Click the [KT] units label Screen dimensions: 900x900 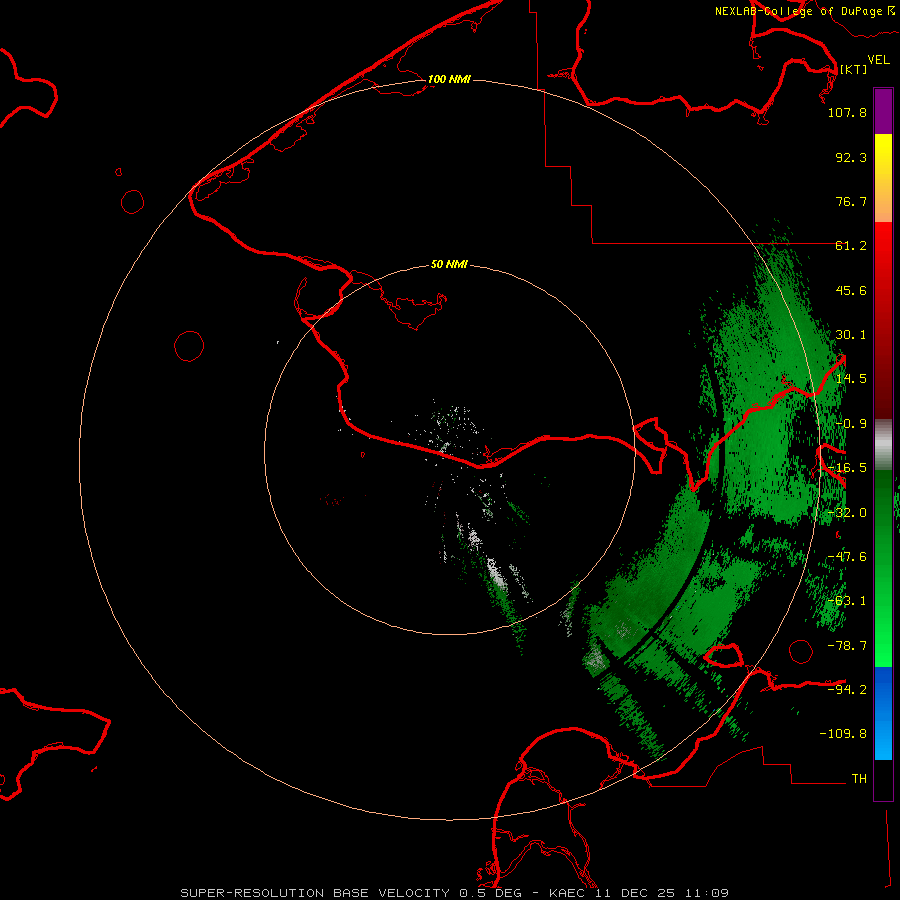coord(853,69)
